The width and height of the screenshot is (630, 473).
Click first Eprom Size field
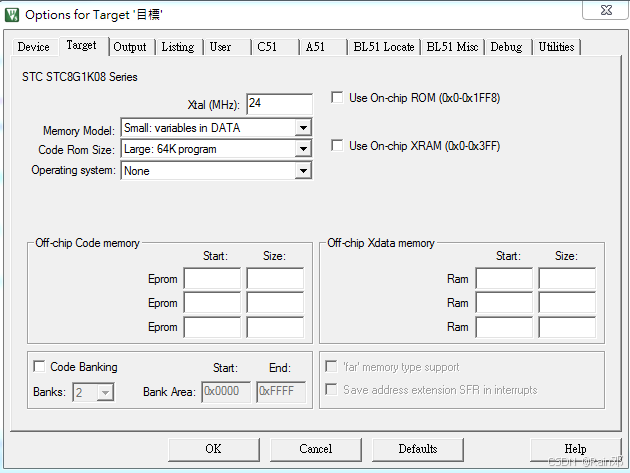tap(275, 278)
